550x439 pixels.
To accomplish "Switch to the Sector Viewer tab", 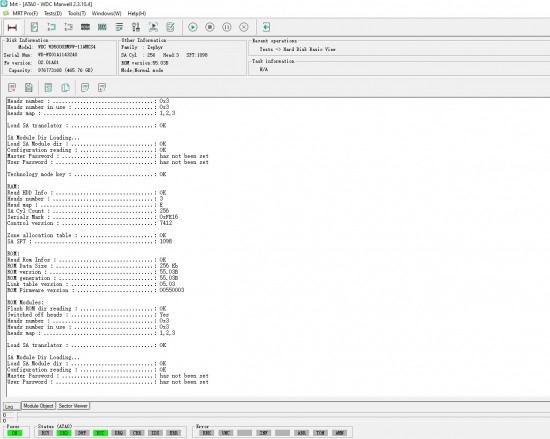I will [73, 406].
